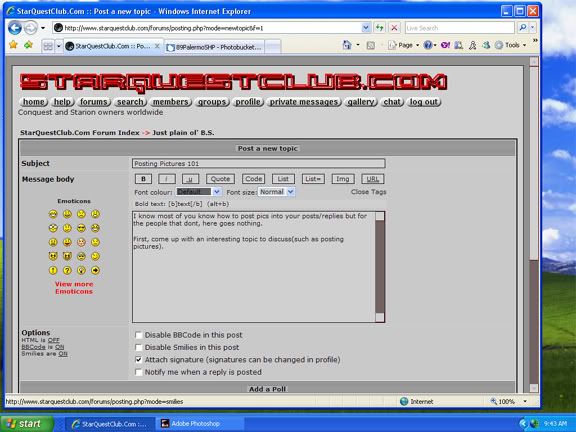
Task: Open the private messages nav item
Action: coord(303,102)
